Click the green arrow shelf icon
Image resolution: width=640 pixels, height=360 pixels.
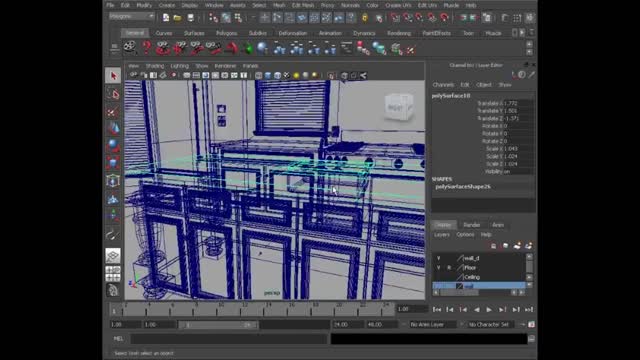pyautogui.click(x=247, y=49)
